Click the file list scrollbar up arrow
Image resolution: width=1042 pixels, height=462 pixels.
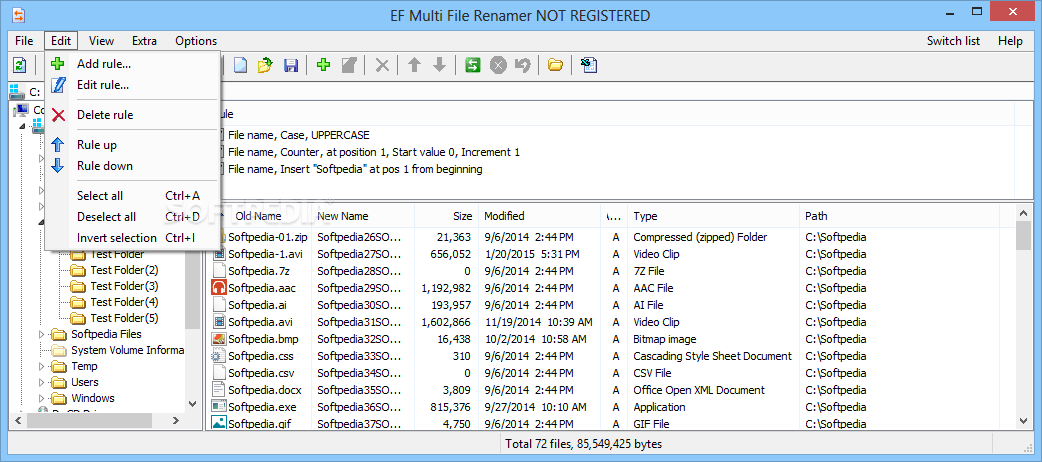point(1023,213)
